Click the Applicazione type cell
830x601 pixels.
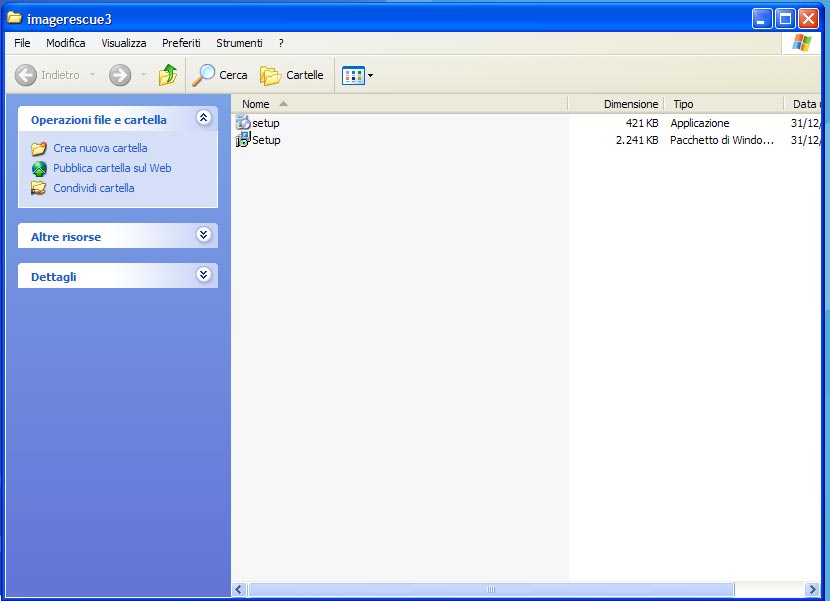700,123
